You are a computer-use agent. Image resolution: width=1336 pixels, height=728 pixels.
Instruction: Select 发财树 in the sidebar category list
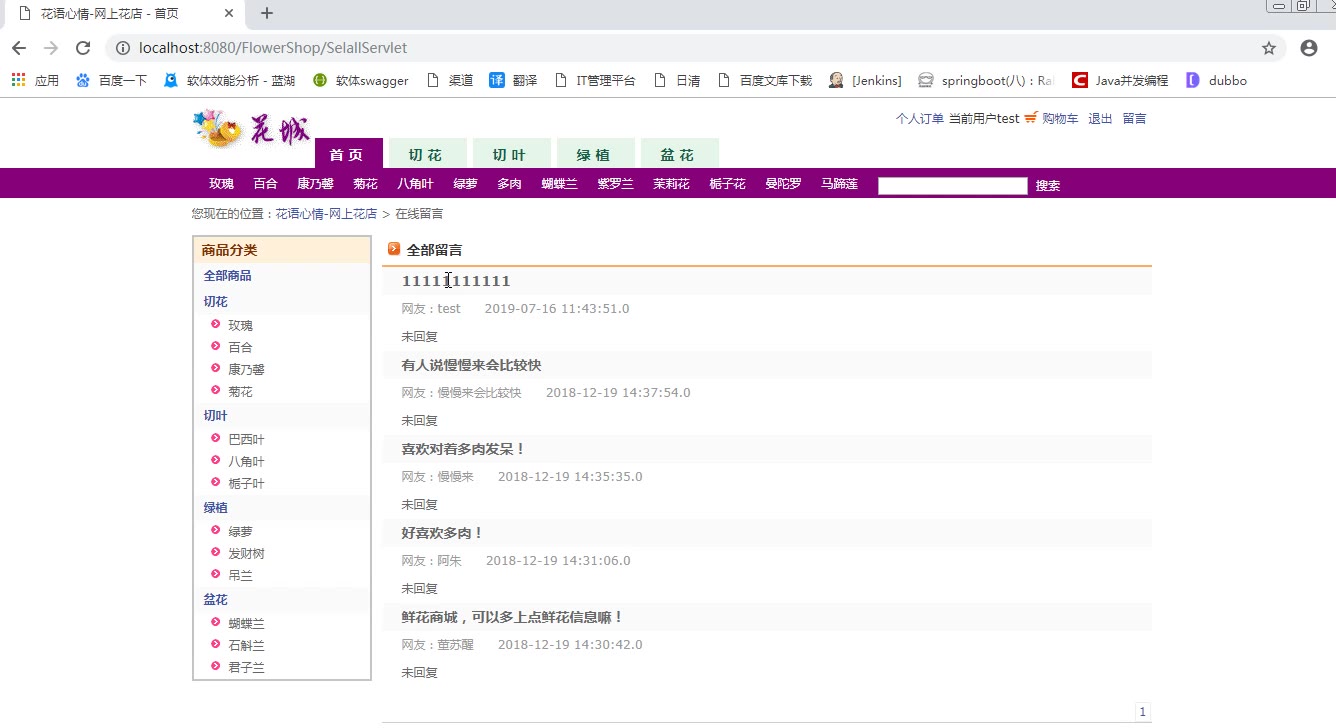tap(246, 553)
